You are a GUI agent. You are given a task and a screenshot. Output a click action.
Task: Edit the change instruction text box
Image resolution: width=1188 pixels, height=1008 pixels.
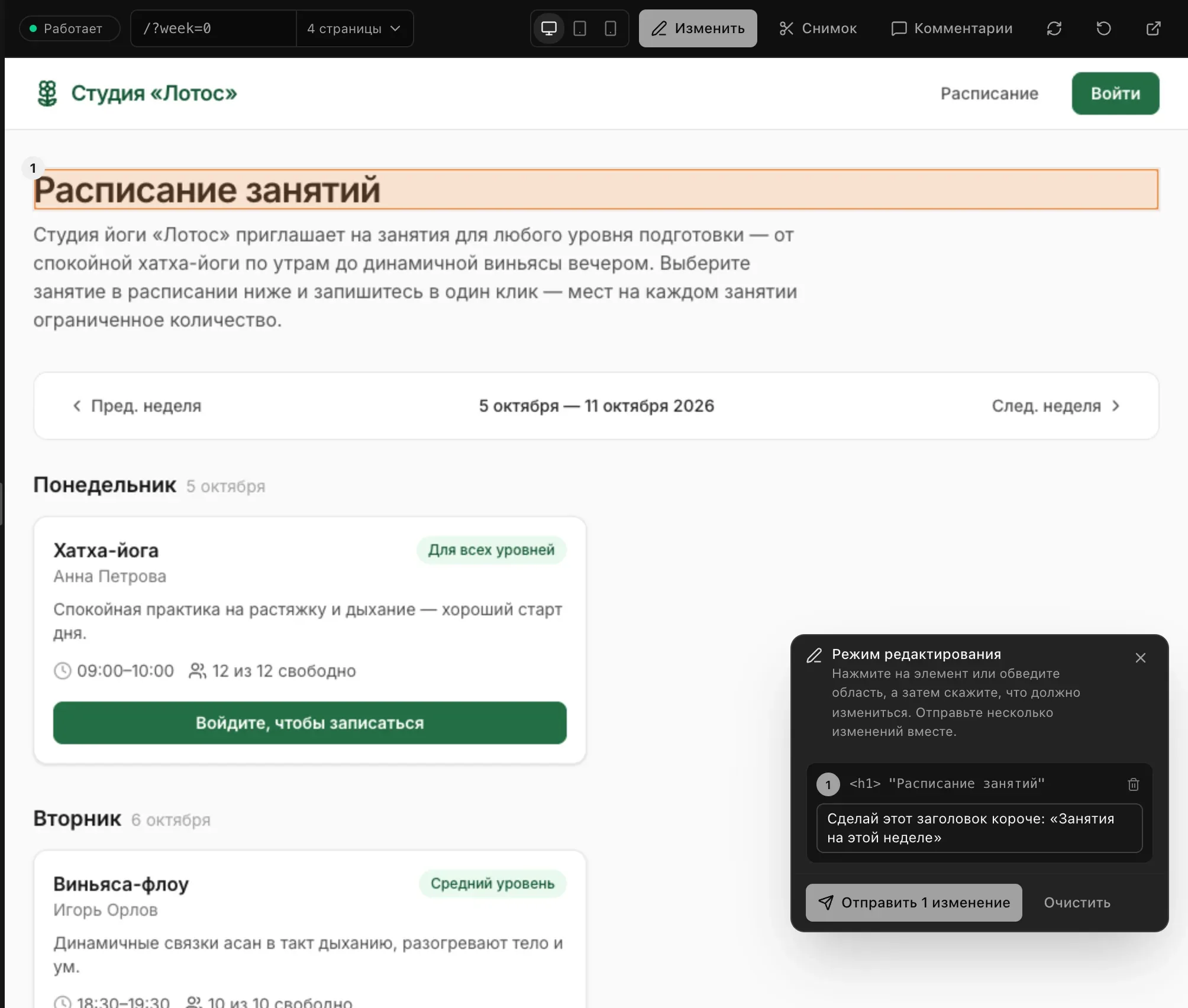coord(980,828)
